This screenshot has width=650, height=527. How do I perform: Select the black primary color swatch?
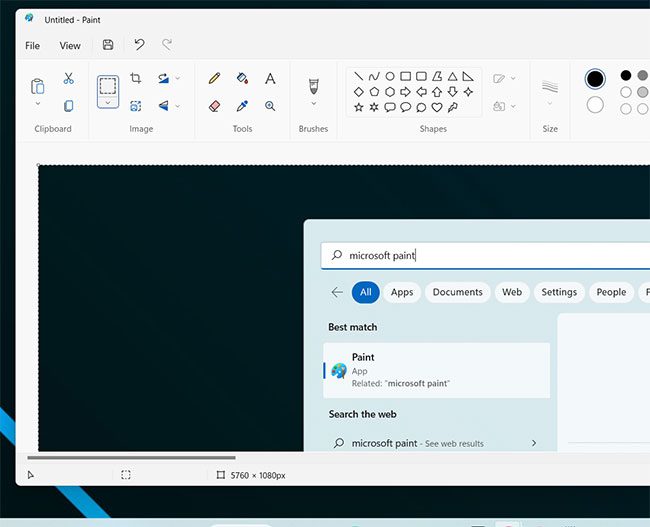tap(595, 78)
